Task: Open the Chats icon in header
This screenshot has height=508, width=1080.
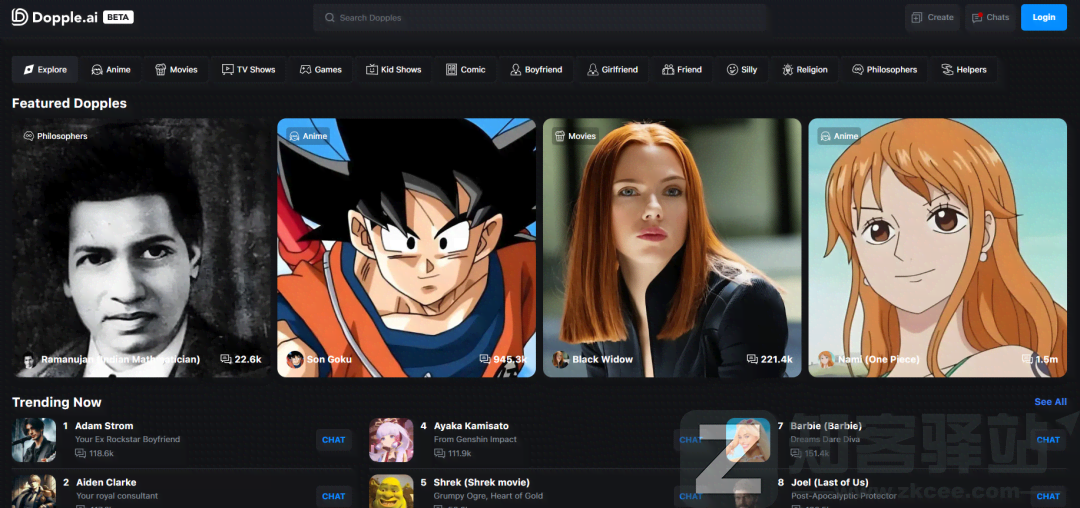Action: click(977, 17)
